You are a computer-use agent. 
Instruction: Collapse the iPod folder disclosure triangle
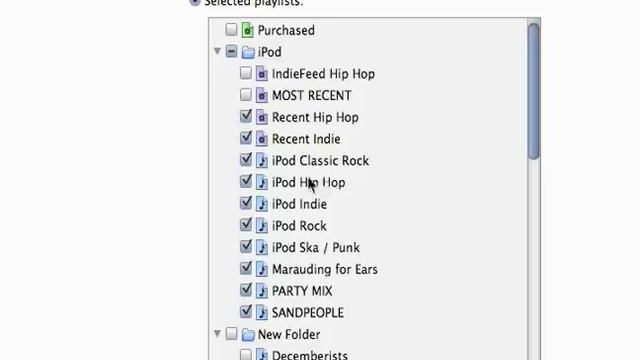click(218, 51)
